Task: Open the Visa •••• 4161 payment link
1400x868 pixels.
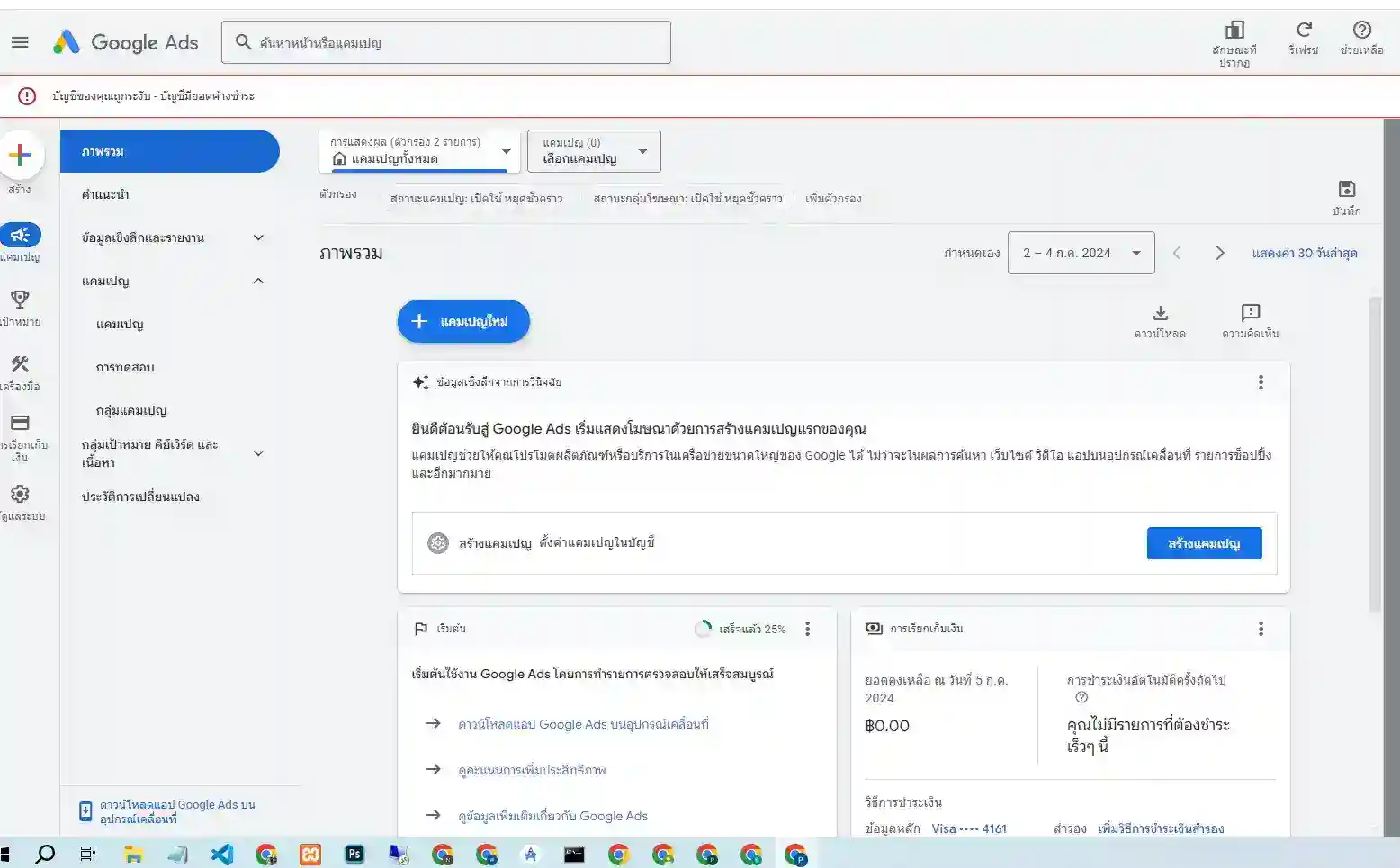Action: 969,828
